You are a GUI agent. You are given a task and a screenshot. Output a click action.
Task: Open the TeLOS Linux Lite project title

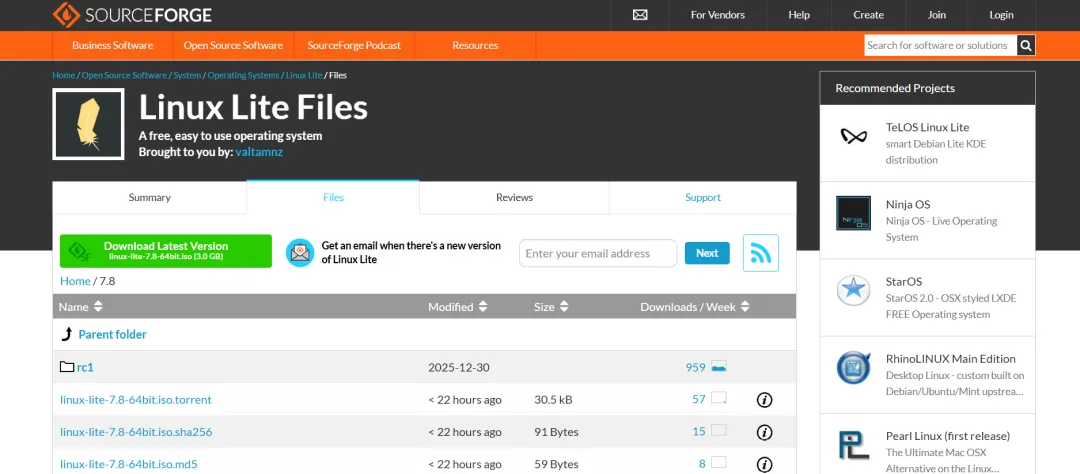click(927, 127)
